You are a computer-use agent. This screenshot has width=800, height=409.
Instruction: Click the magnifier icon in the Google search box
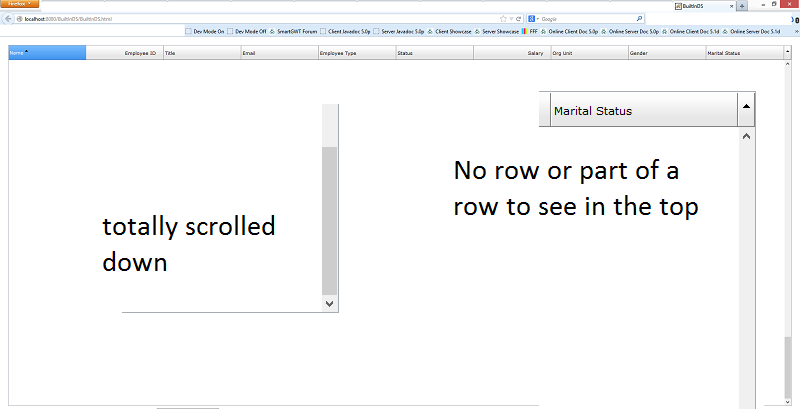(x=639, y=18)
